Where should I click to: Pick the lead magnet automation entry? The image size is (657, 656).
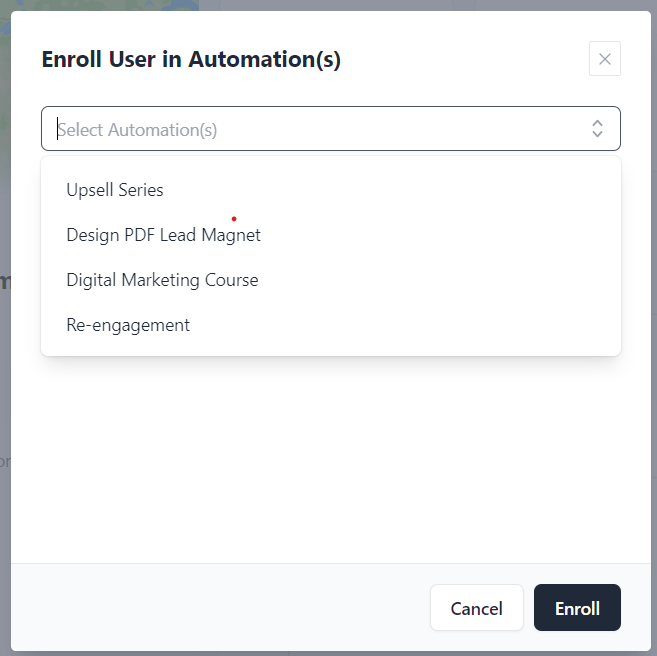point(163,235)
